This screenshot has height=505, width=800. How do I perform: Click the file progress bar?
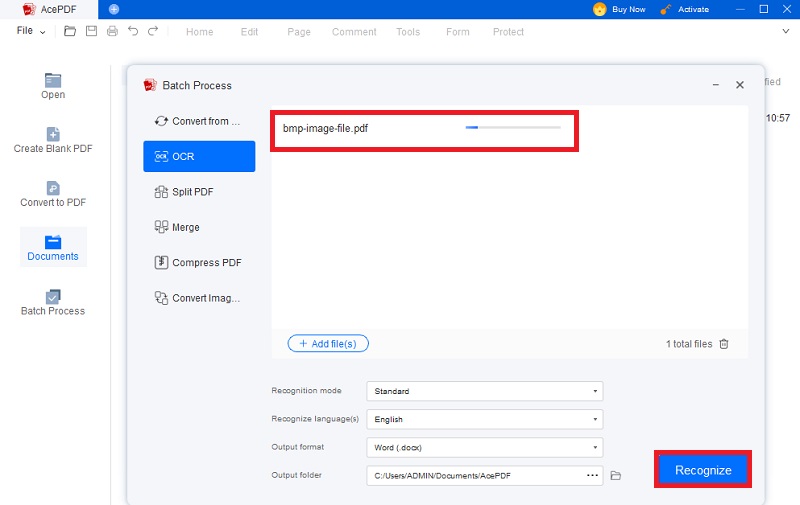coord(513,128)
